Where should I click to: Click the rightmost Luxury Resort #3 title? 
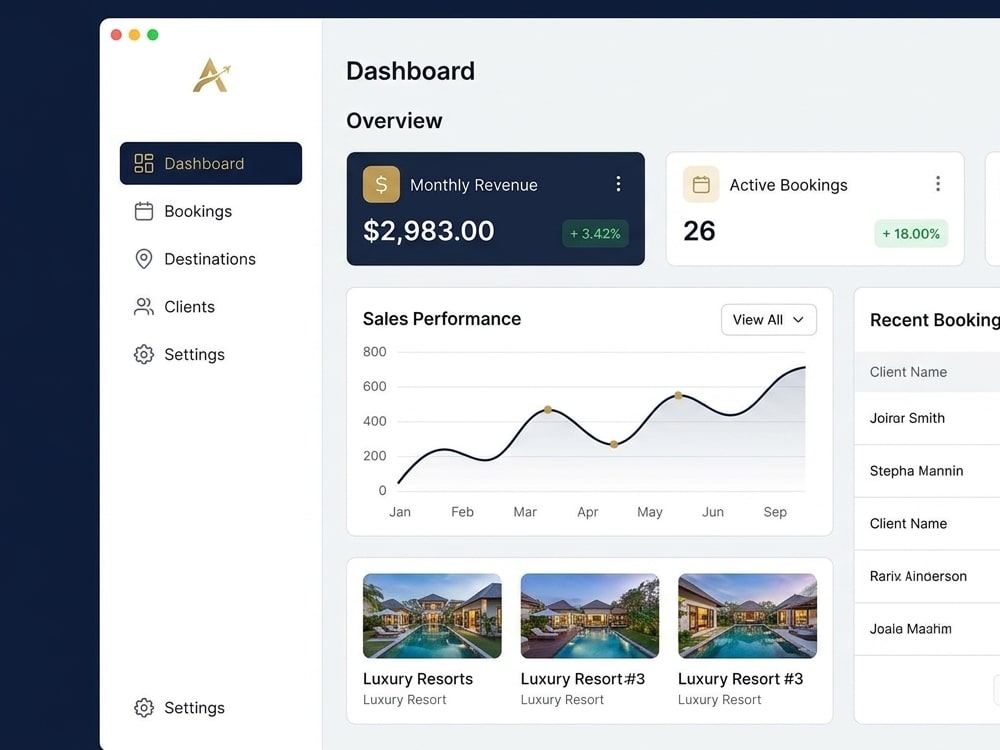coord(740,679)
